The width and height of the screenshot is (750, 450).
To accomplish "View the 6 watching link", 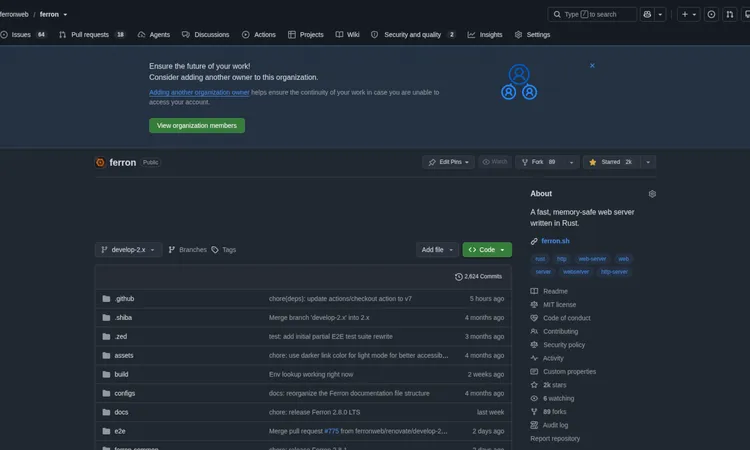I will tap(552, 398).
